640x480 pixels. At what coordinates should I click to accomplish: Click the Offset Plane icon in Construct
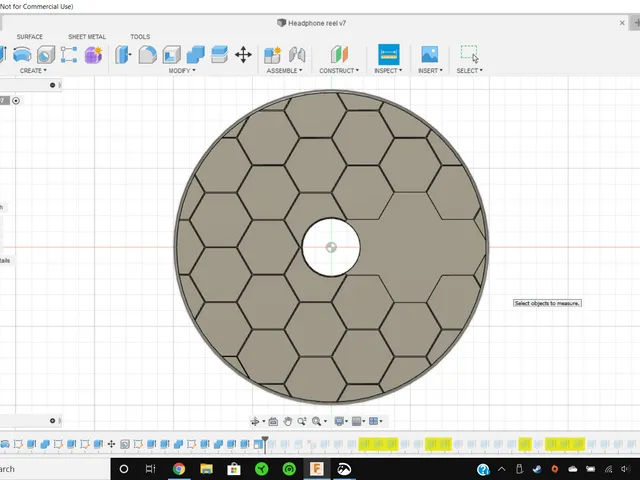(x=339, y=54)
